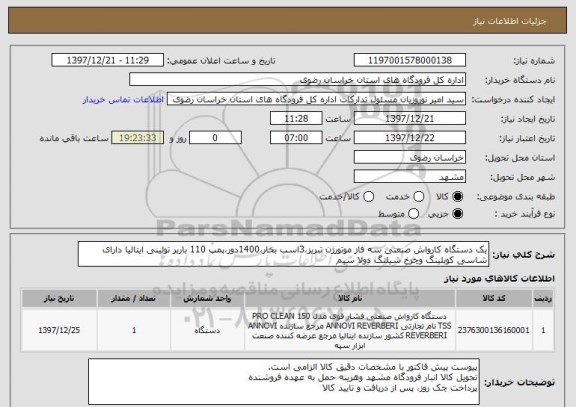Image resolution: width=576 pixels, height=407 pixels.
Task: Click the need date cell 1397/12/25
Action: pos(59,330)
